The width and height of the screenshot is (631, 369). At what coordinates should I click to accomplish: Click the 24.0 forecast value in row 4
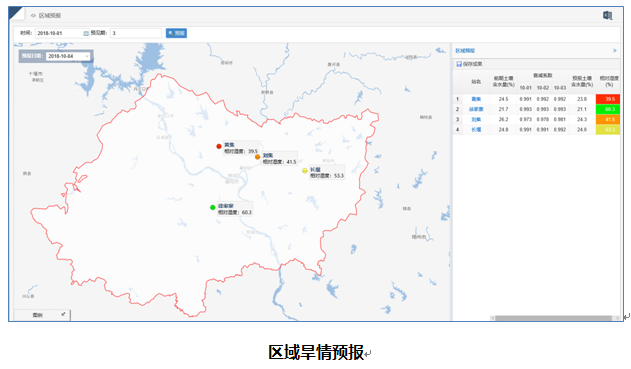click(x=582, y=130)
